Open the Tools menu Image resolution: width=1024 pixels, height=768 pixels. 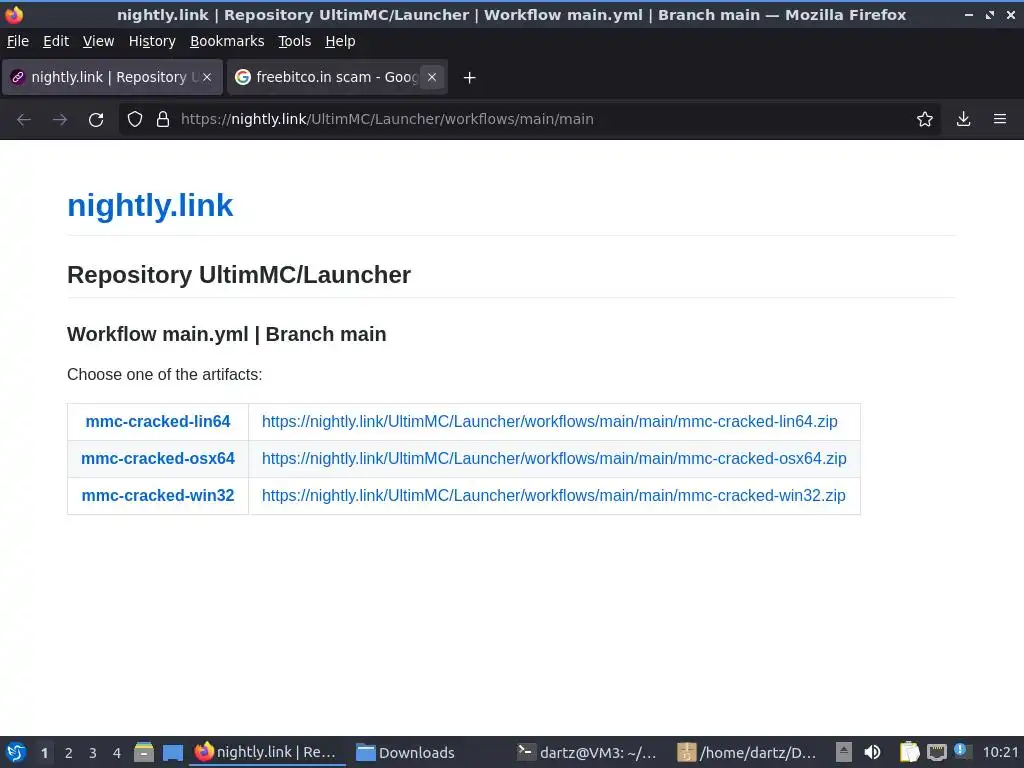point(295,41)
